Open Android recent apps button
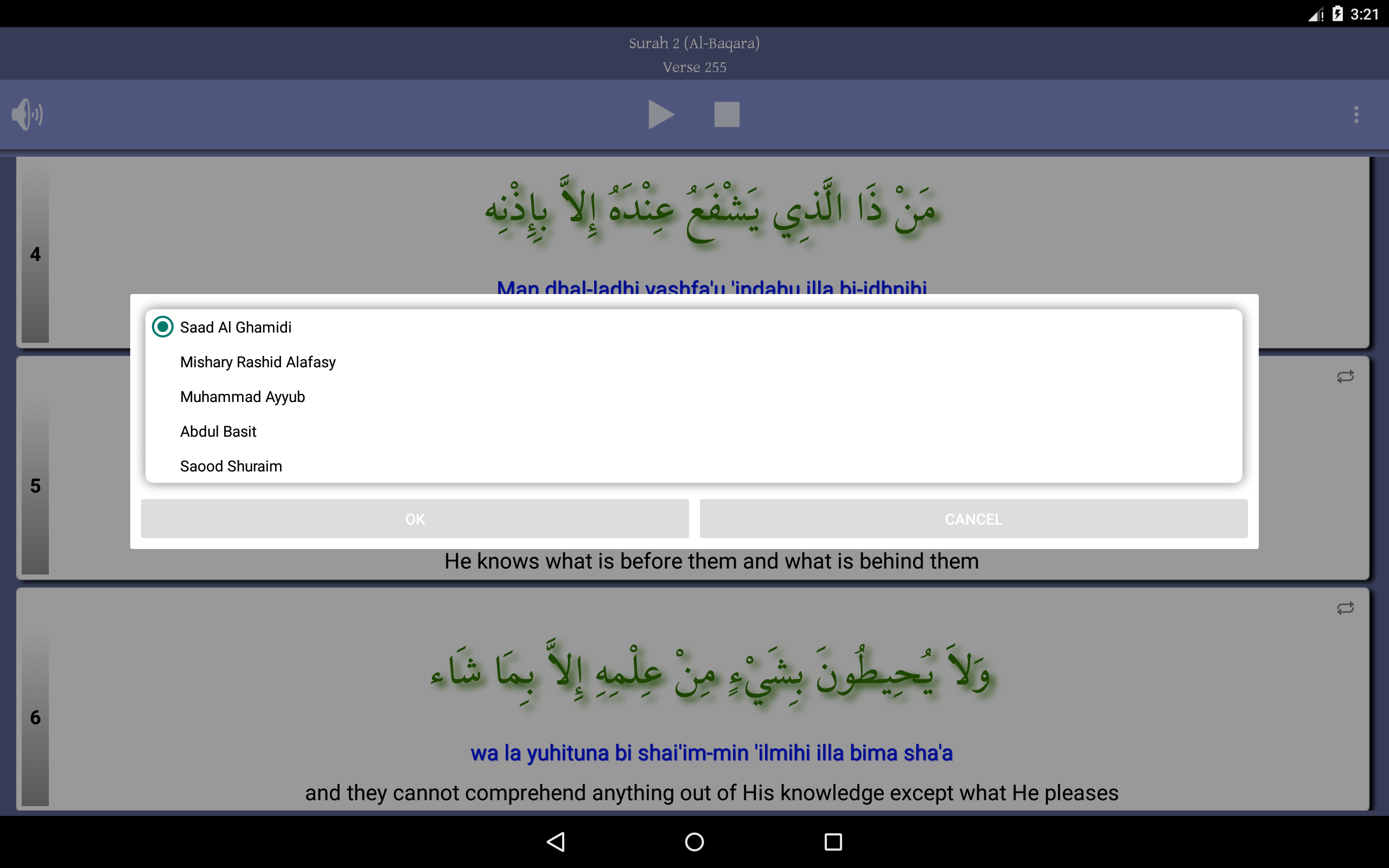 pyautogui.click(x=833, y=841)
